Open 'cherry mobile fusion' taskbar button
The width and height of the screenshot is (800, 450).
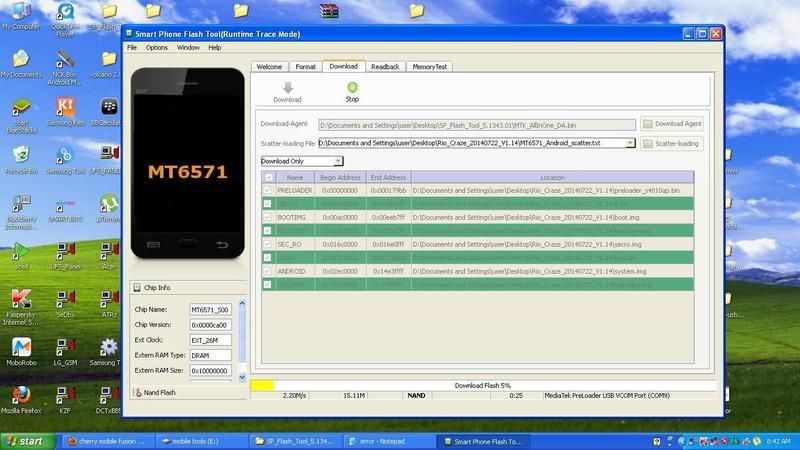107,441
